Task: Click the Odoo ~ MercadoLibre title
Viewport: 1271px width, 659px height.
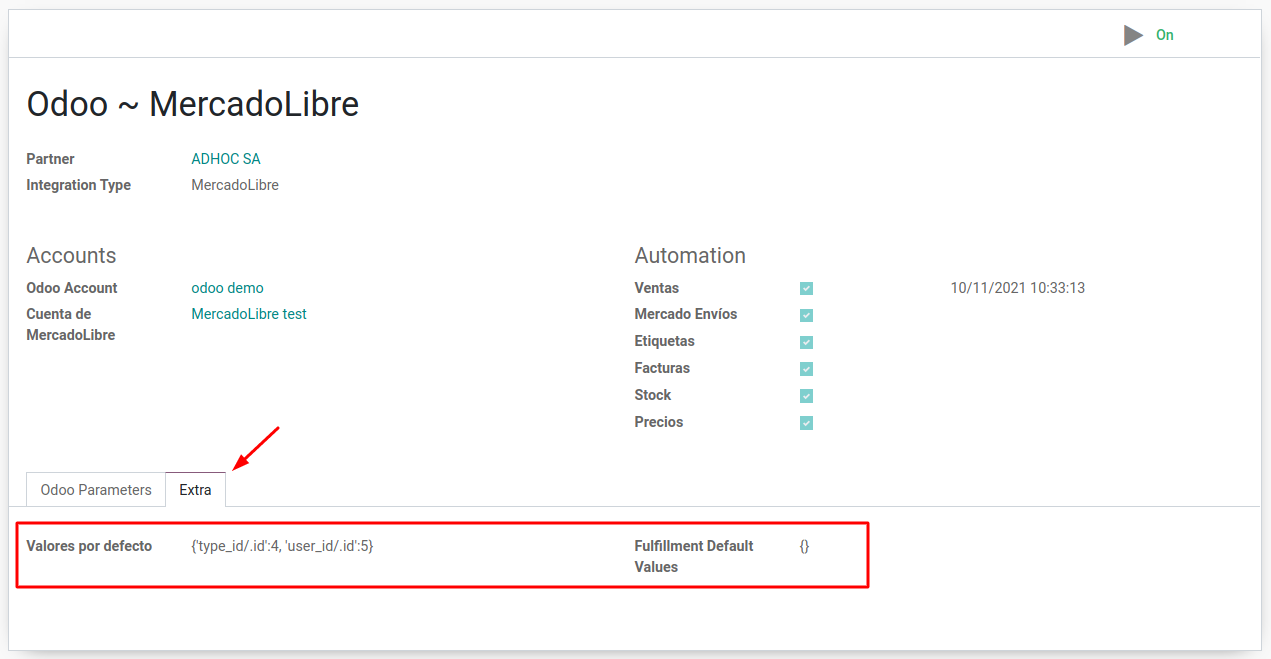Action: pos(193,104)
